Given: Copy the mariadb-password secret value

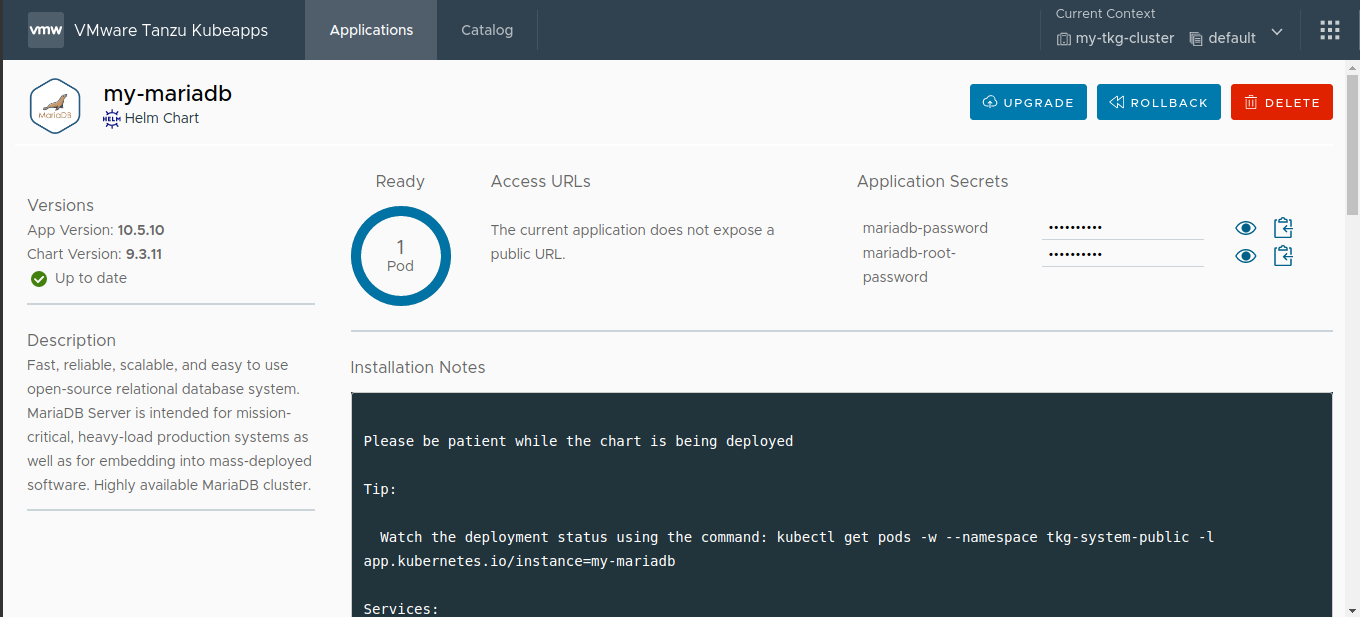Looking at the screenshot, I should [x=1283, y=227].
